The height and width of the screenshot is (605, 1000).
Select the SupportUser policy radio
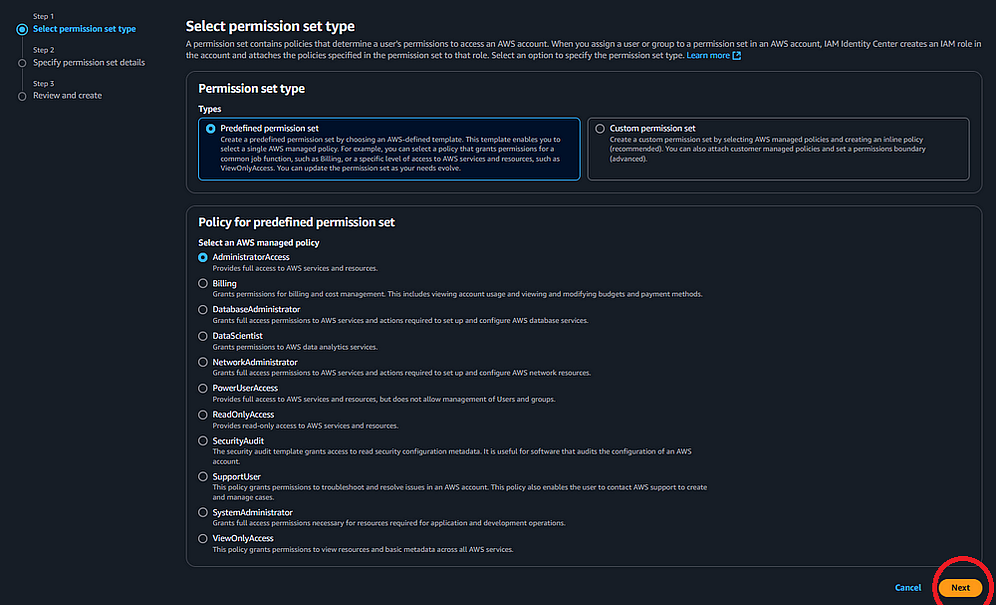[x=204, y=477]
